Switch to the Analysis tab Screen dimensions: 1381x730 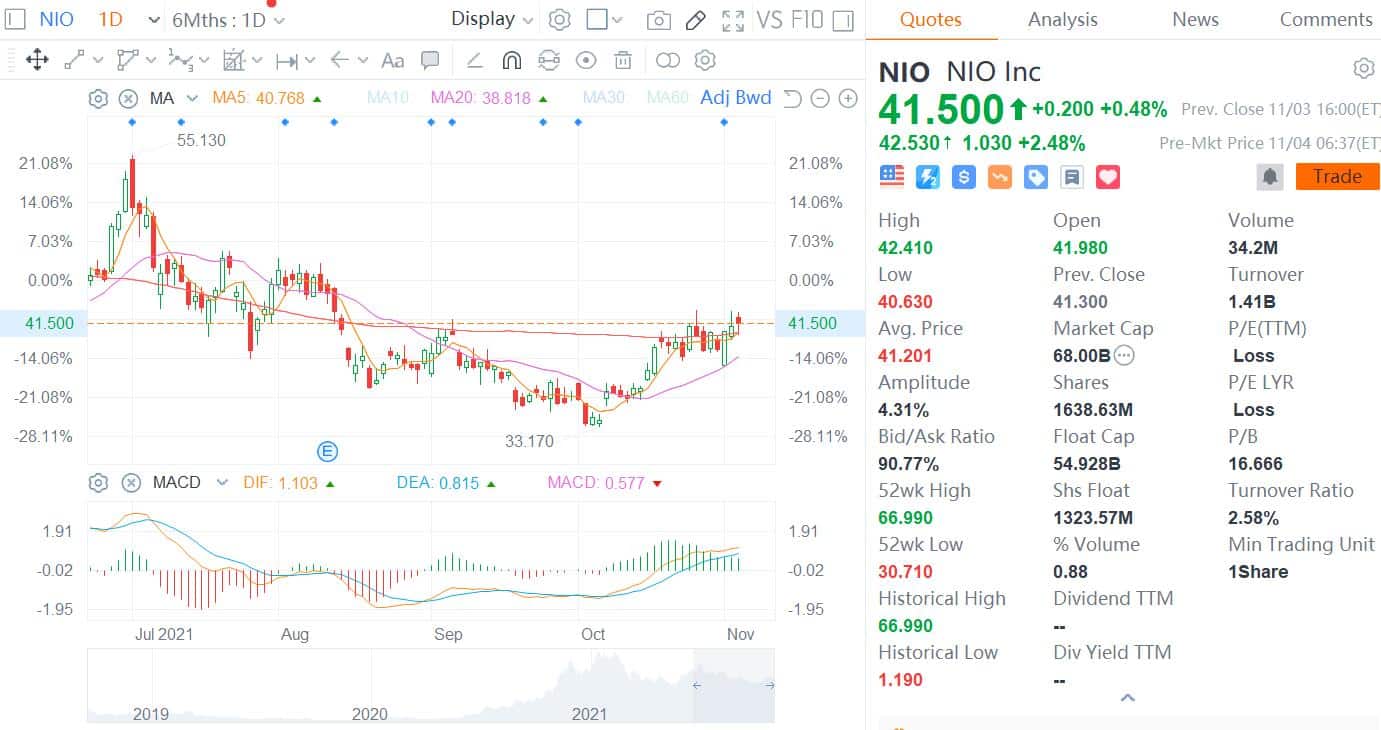(1062, 18)
